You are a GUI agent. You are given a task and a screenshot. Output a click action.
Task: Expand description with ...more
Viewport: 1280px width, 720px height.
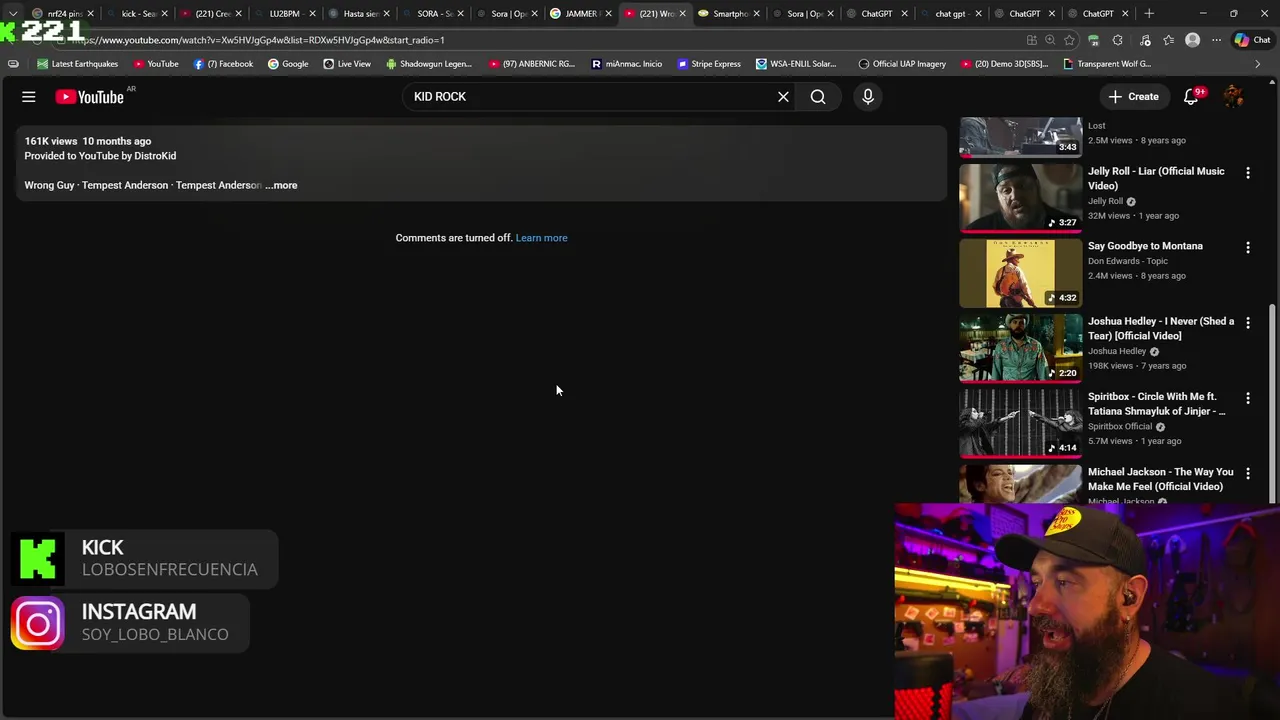282,185
